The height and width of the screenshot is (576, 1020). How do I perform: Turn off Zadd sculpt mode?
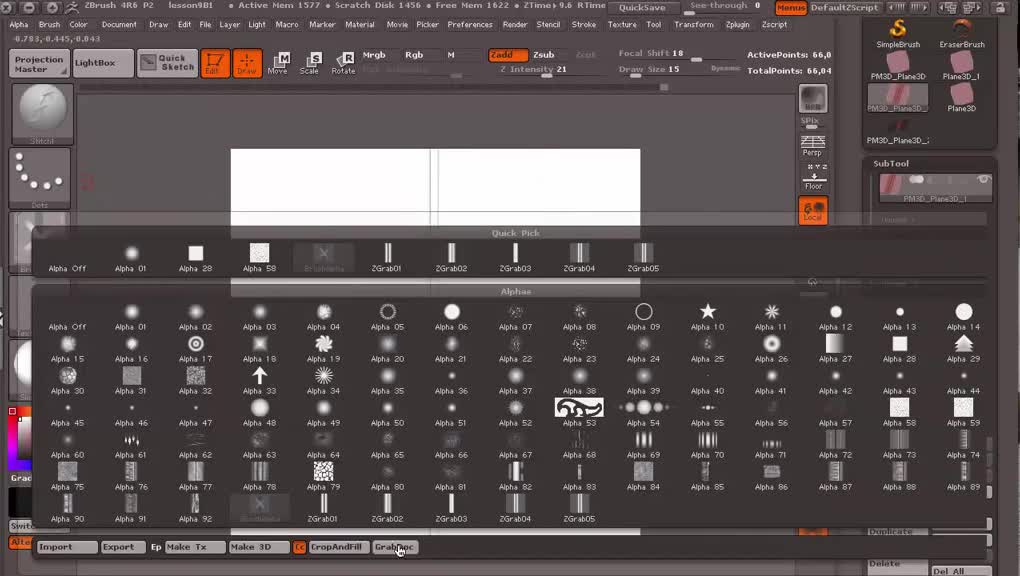[x=507, y=55]
